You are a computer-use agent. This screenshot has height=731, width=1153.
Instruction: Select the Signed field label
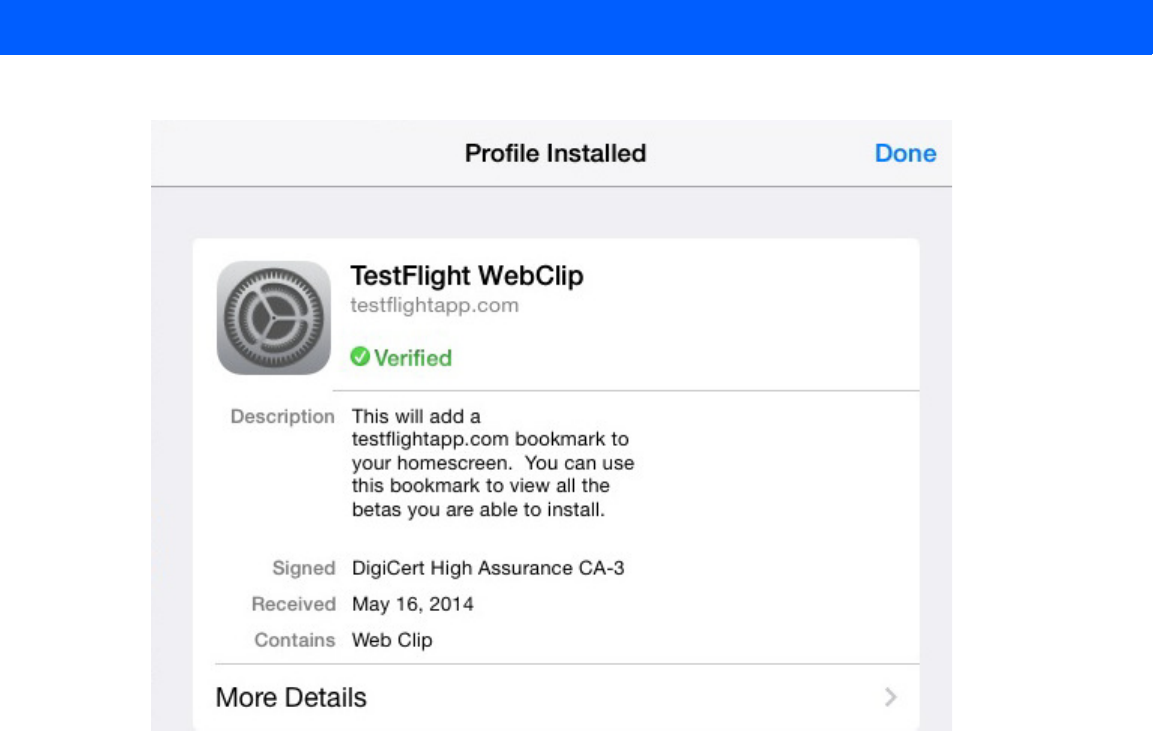click(304, 568)
